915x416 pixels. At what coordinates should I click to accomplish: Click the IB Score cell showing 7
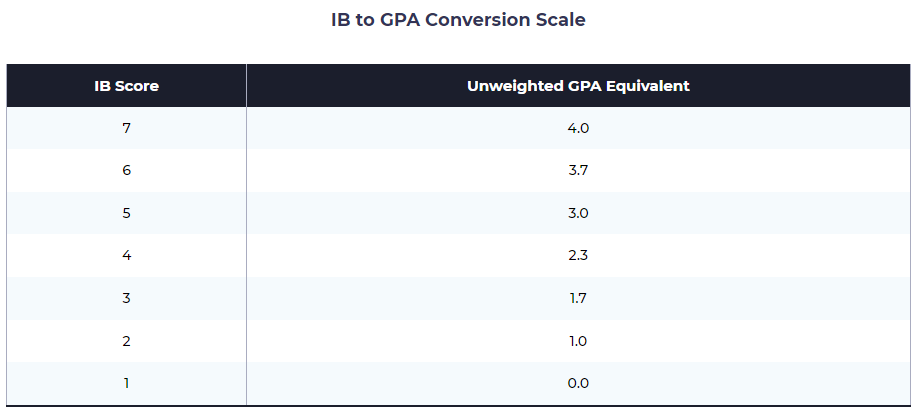click(x=127, y=128)
